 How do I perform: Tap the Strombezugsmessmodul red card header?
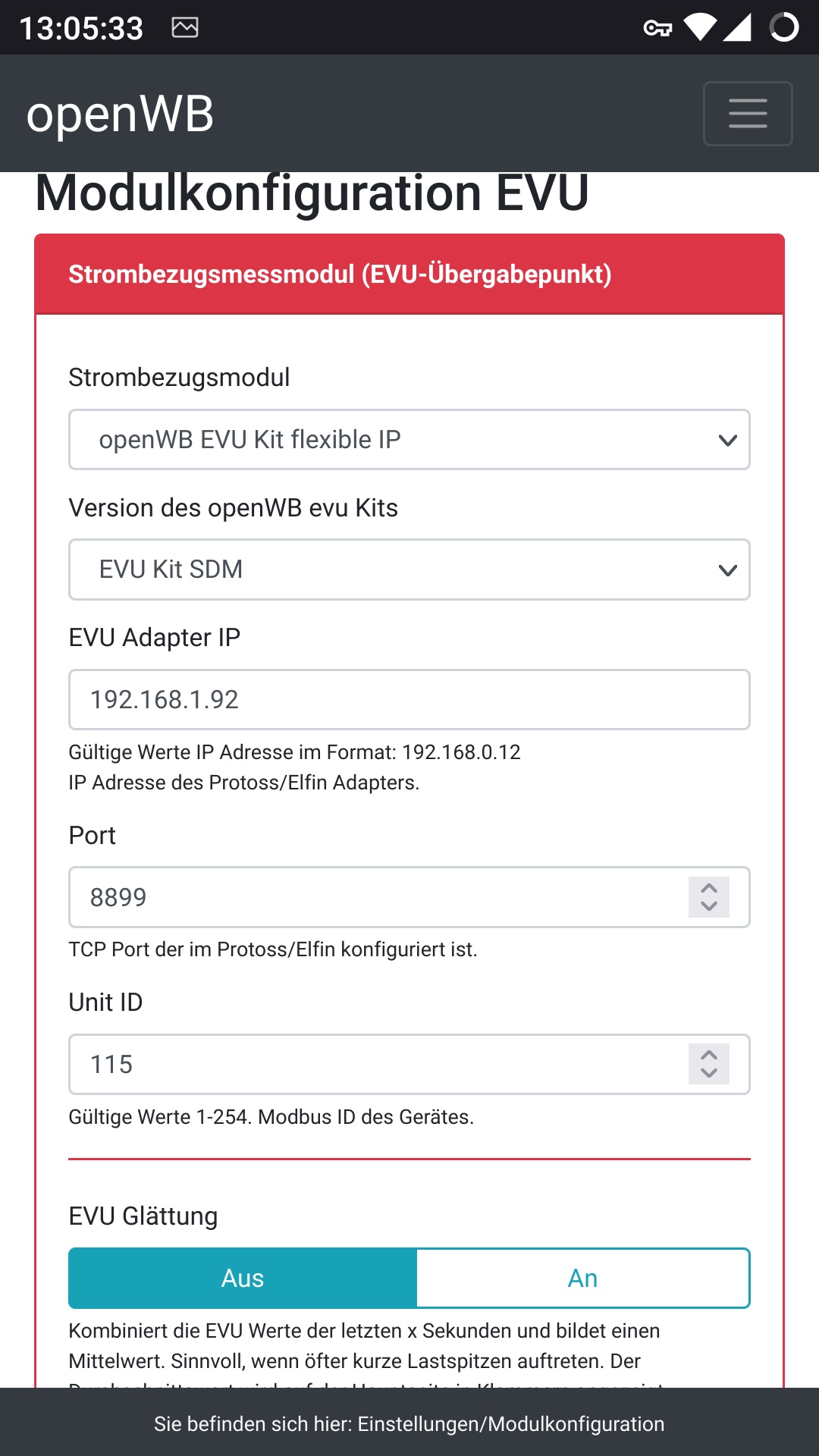tap(409, 274)
